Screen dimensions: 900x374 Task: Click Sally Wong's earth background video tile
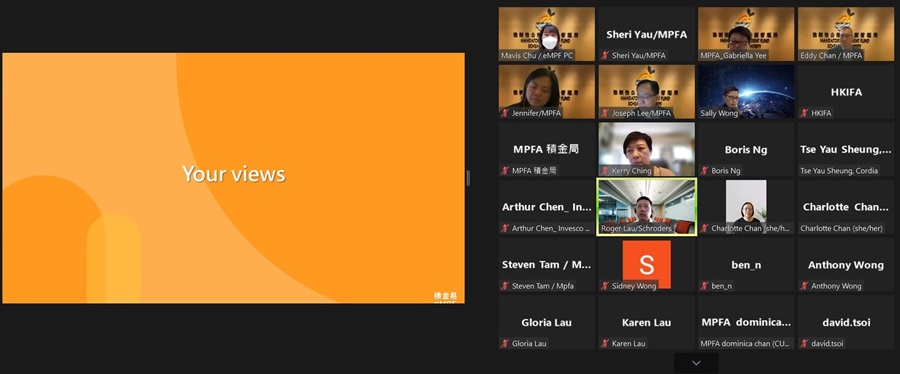point(746,92)
